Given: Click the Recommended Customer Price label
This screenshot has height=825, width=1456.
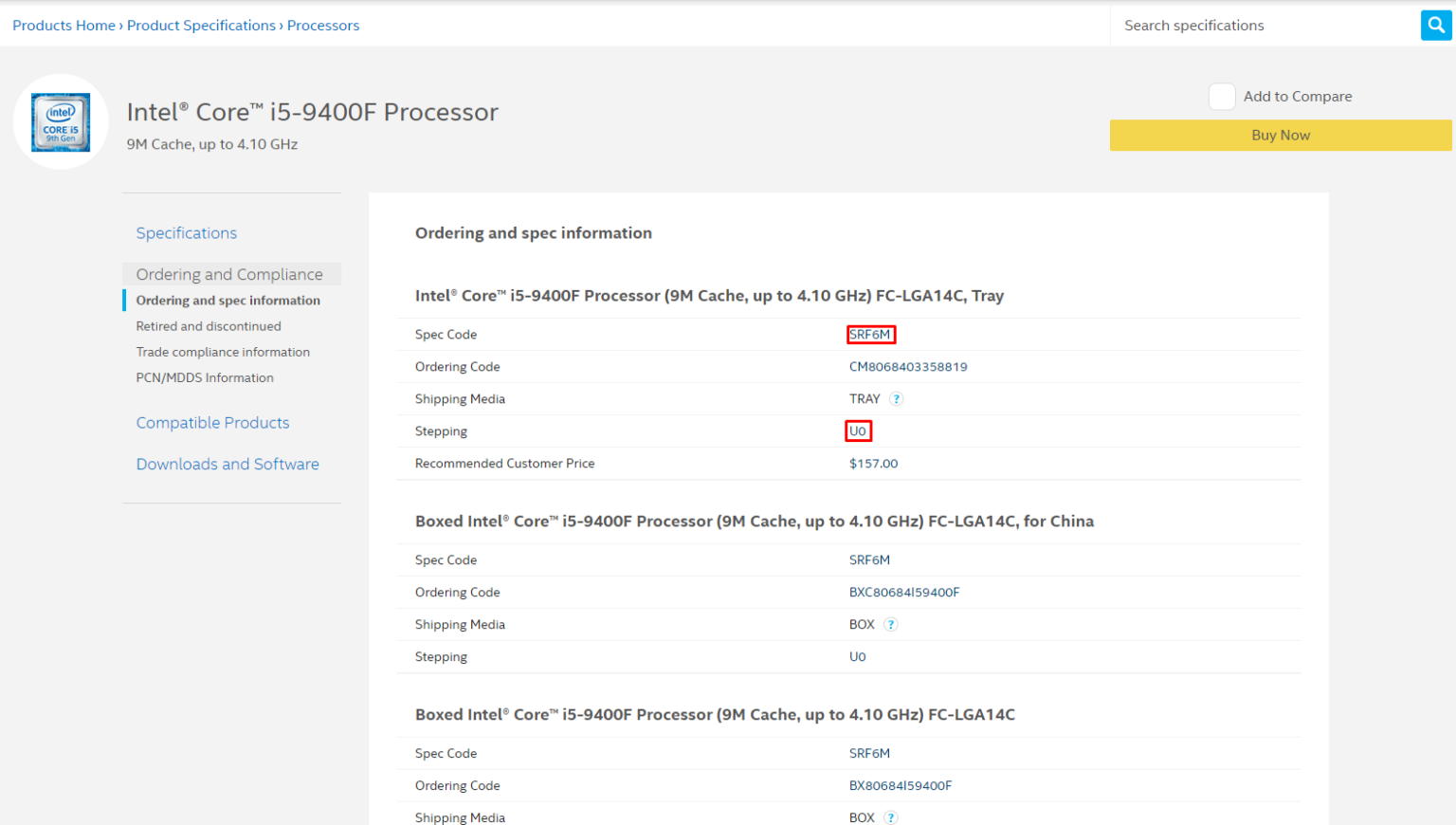Looking at the screenshot, I should [505, 464].
